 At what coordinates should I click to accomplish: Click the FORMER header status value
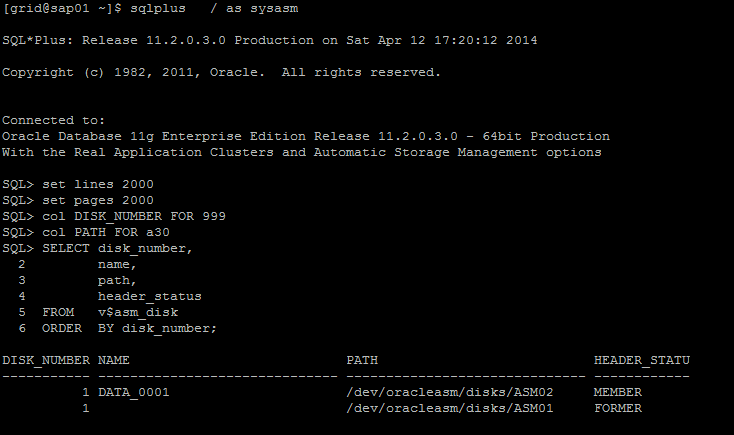(x=618, y=408)
